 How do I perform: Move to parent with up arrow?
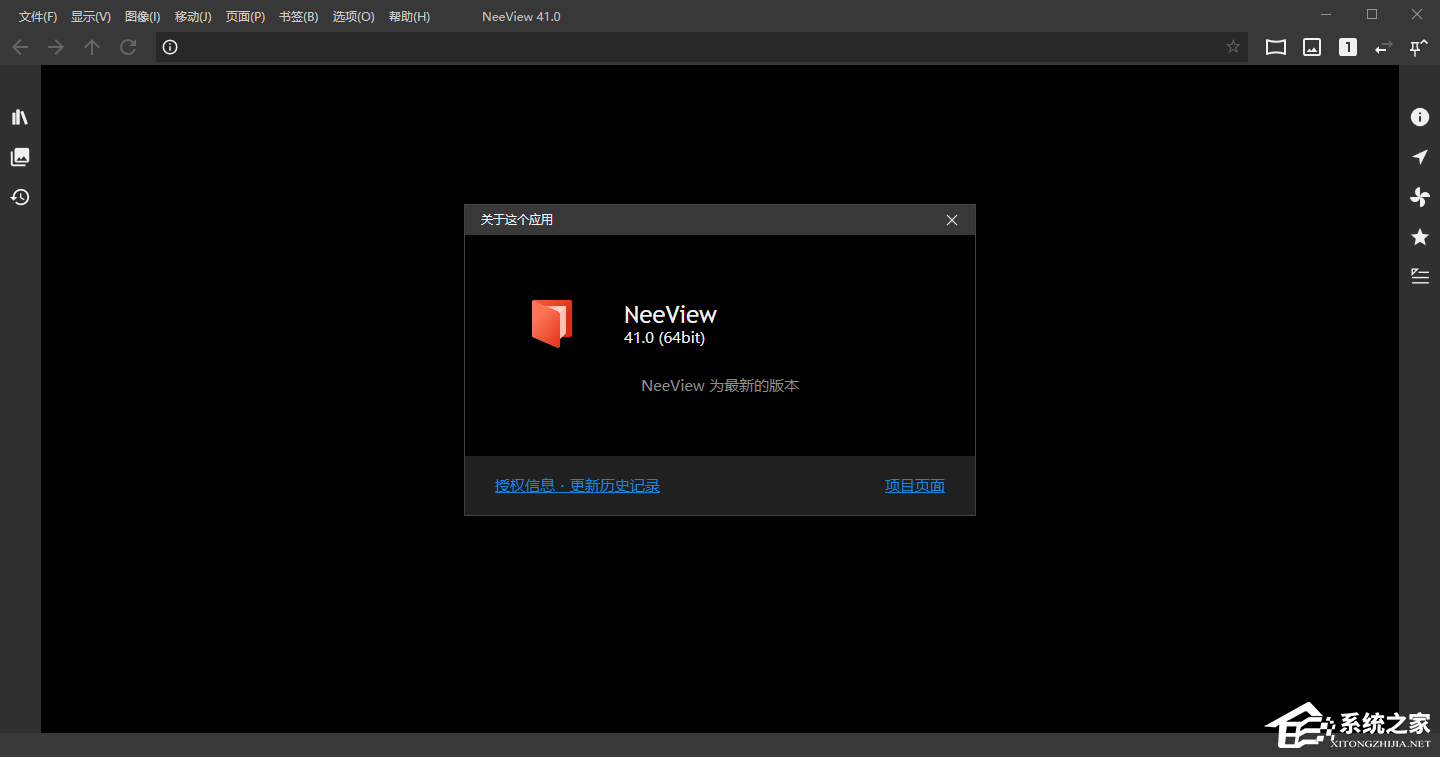(x=92, y=47)
